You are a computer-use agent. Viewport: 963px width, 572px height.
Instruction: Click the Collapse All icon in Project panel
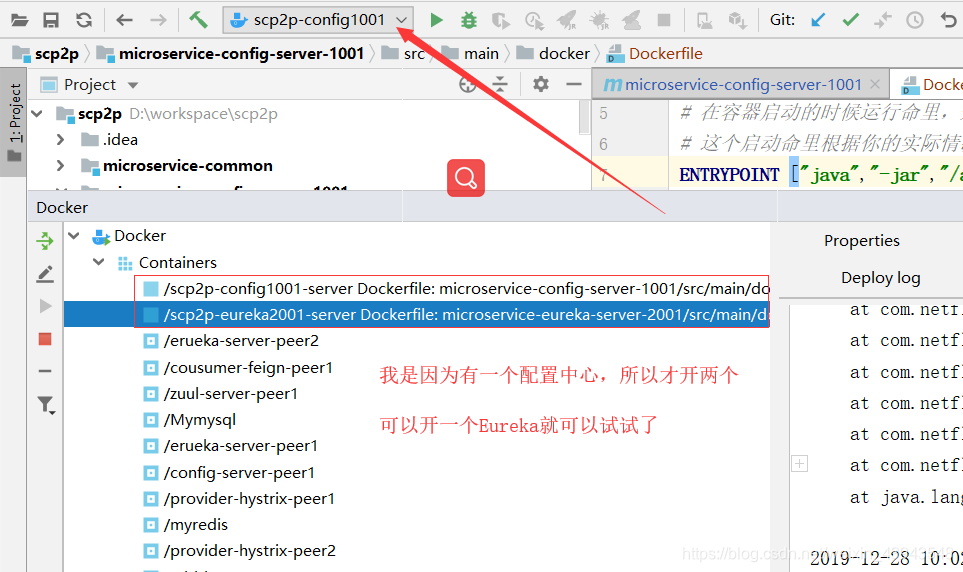pos(501,85)
